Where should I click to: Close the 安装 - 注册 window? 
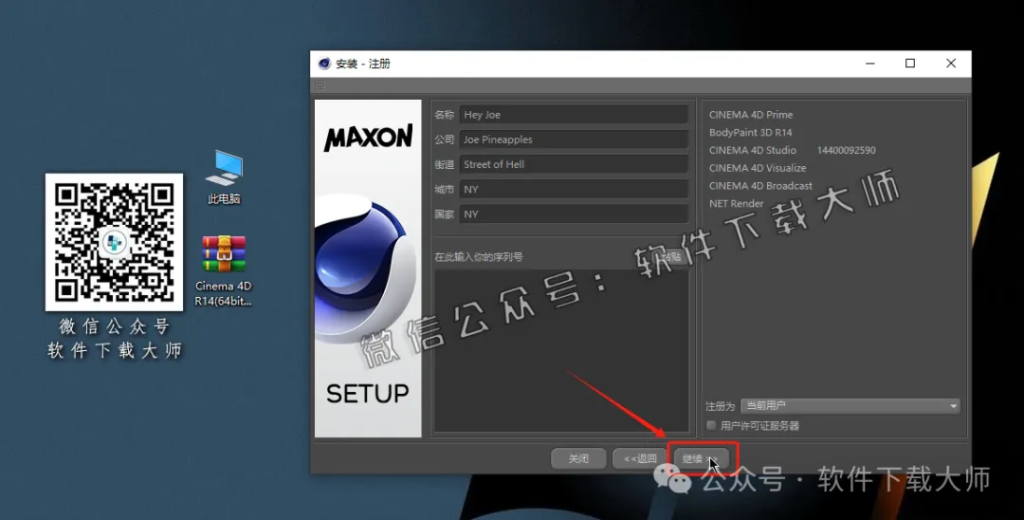pyautogui.click(x=951, y=63)
